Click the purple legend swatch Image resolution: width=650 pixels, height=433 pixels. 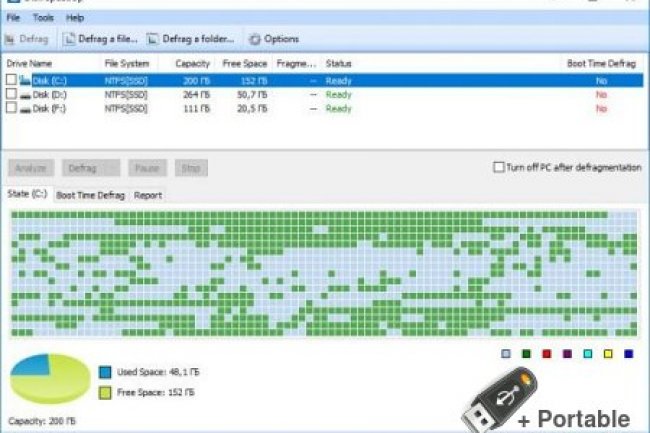tap(567, 353)
